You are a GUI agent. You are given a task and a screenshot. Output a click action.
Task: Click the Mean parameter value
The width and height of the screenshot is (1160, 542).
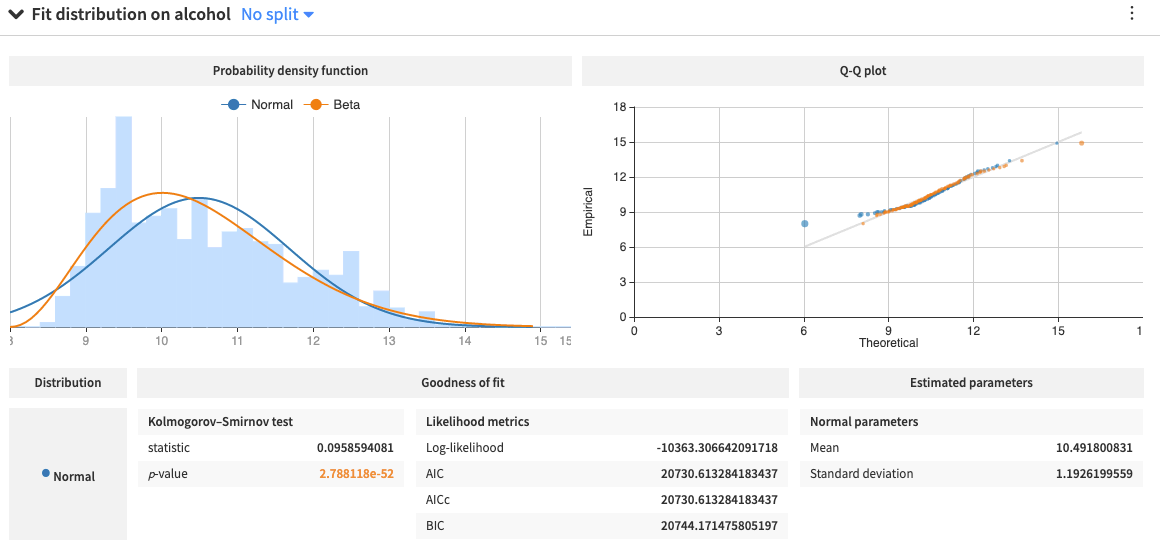tap(1094, 447)
